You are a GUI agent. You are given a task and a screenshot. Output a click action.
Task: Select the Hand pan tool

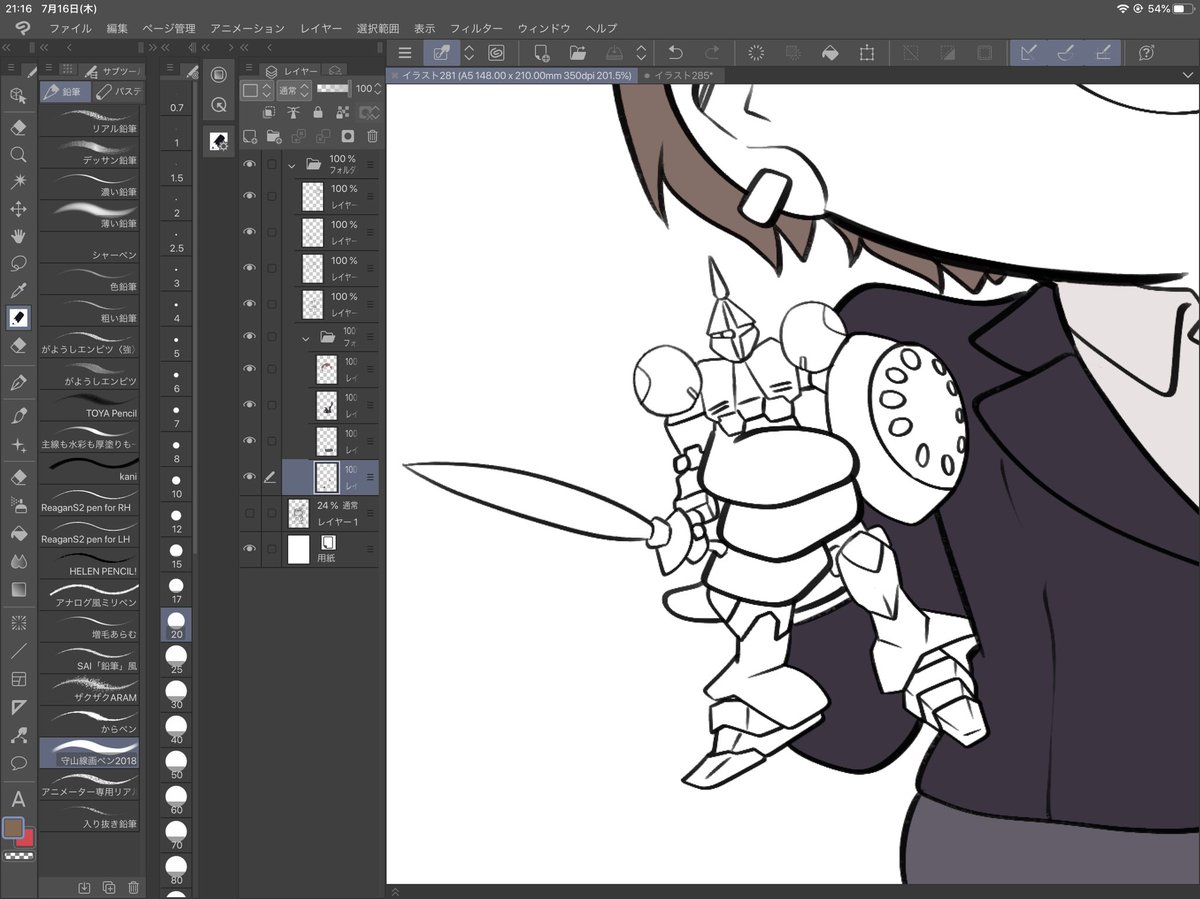(x=18, y=236)
